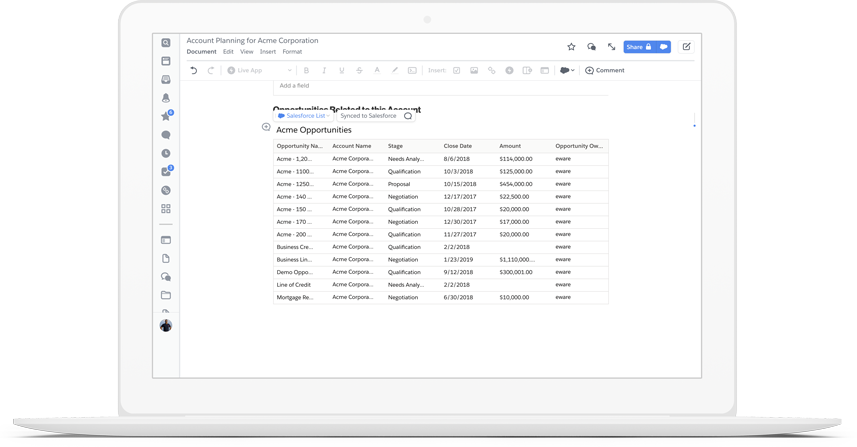Open the Insert menu

(268, 52)
